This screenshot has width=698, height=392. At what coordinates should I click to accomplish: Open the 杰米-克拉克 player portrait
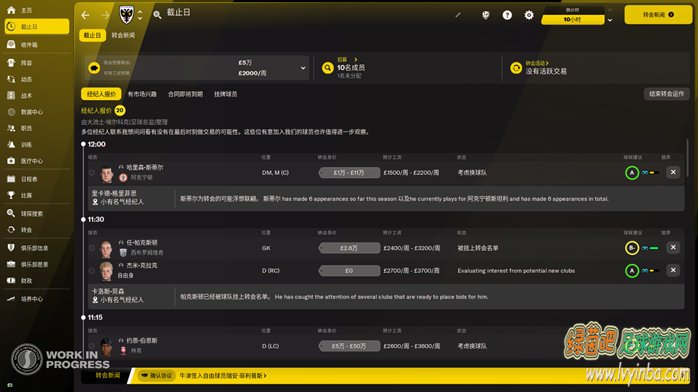[x=106, y=271]
